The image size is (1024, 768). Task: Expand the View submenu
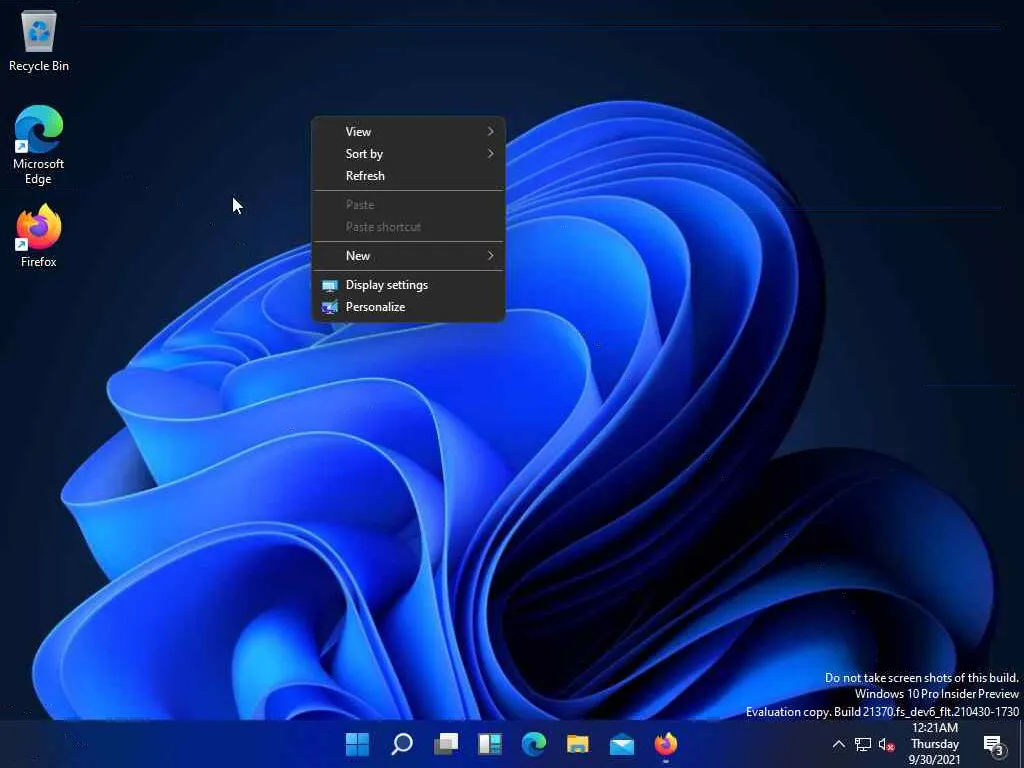coord(409,131)
